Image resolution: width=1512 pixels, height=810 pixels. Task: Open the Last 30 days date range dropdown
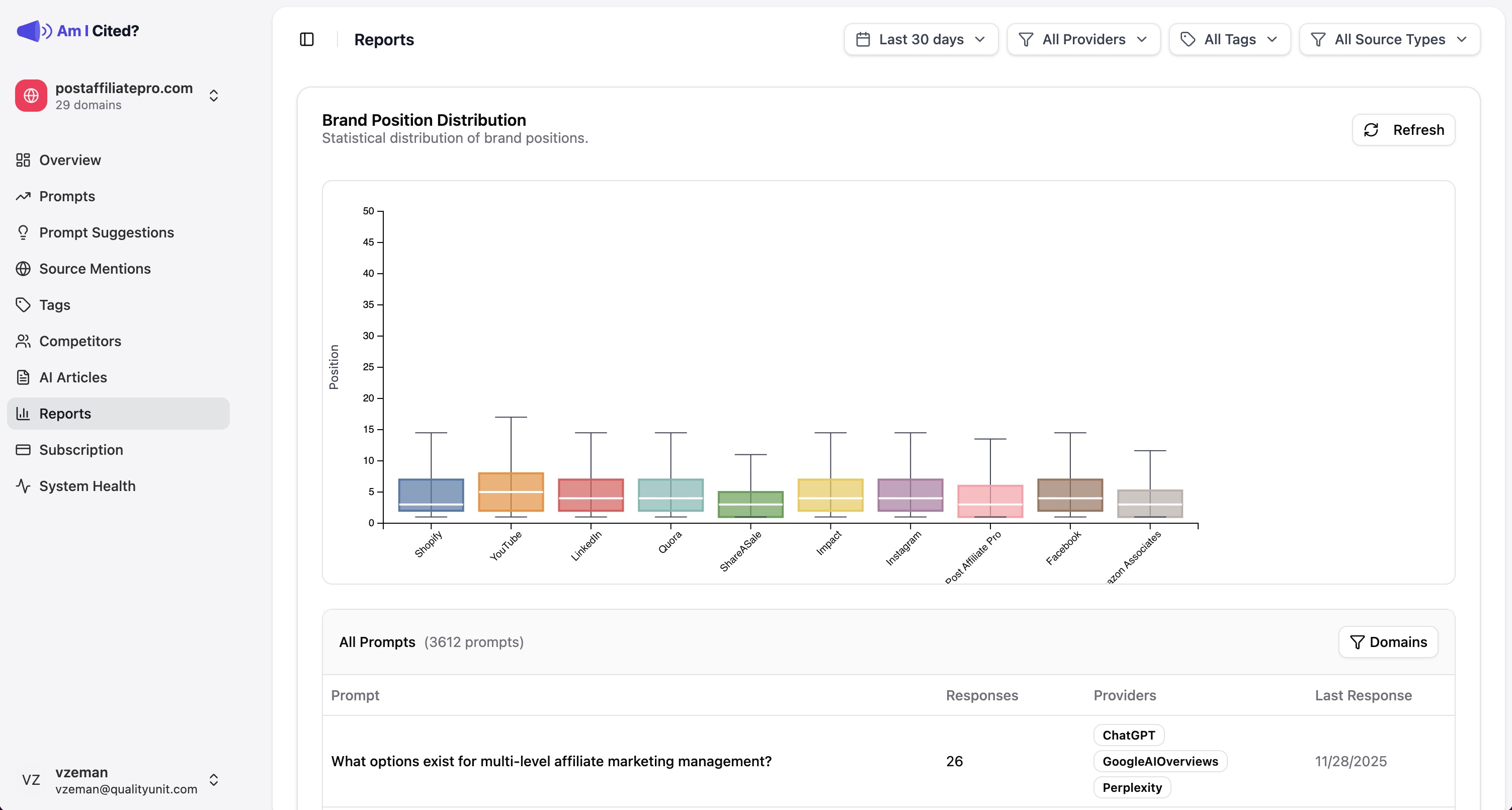click(920, 39)
